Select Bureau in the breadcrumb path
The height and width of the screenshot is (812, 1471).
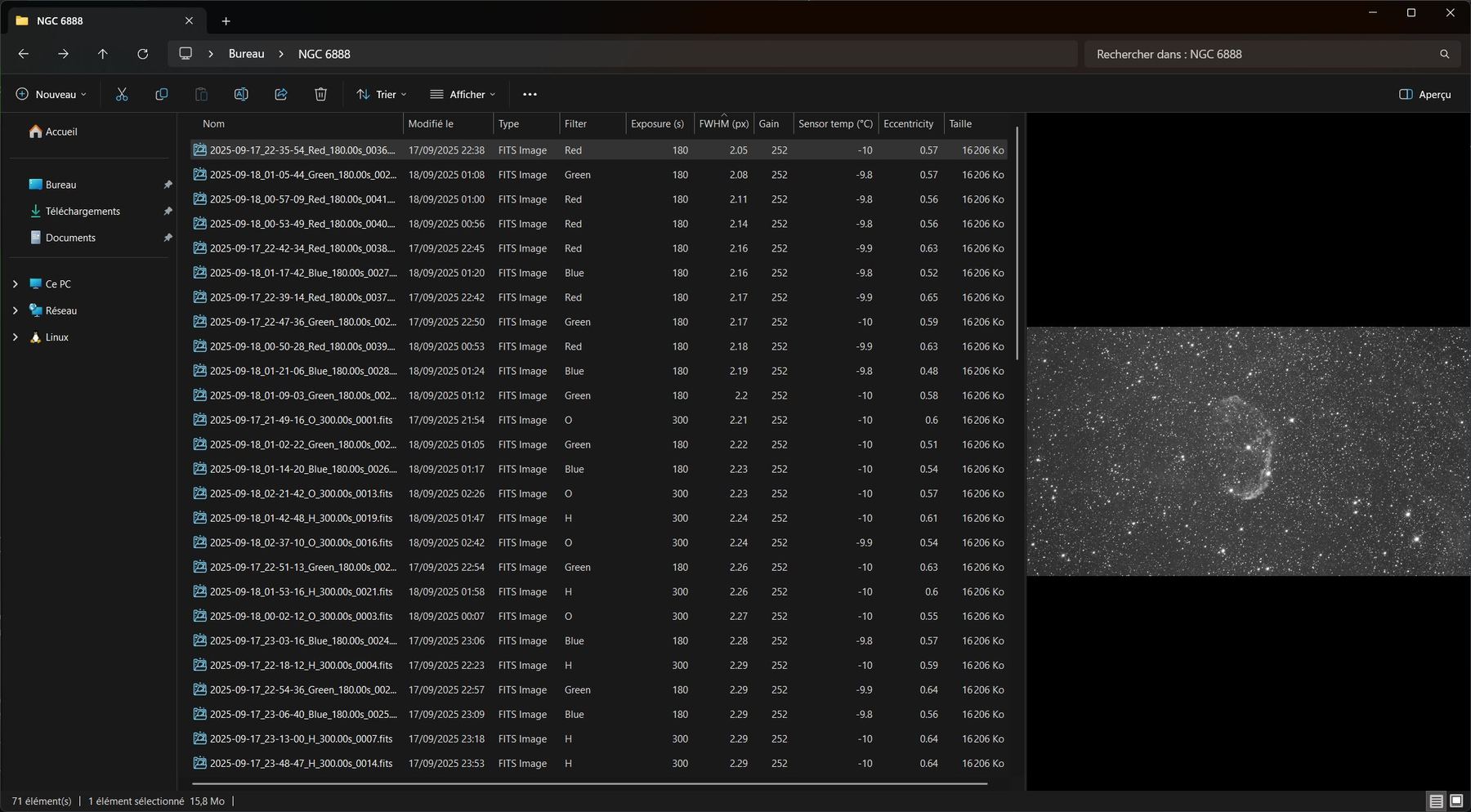246,54
